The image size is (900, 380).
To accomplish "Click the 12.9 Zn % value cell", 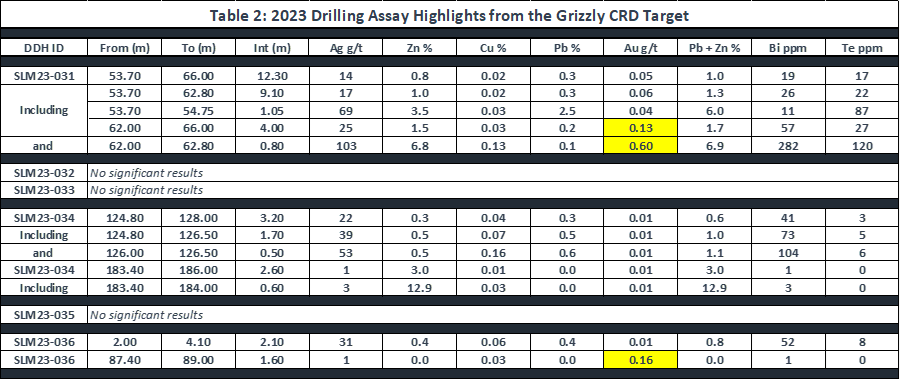I will tap(420, 288).
